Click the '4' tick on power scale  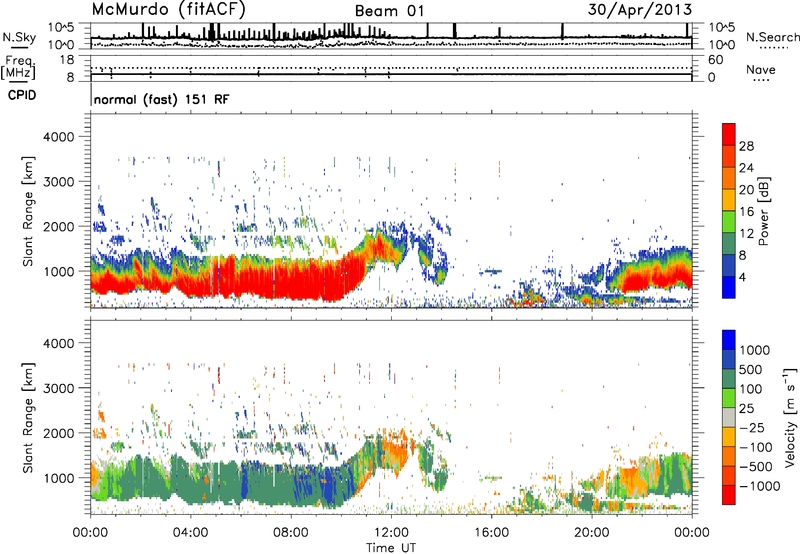[742, 277]
